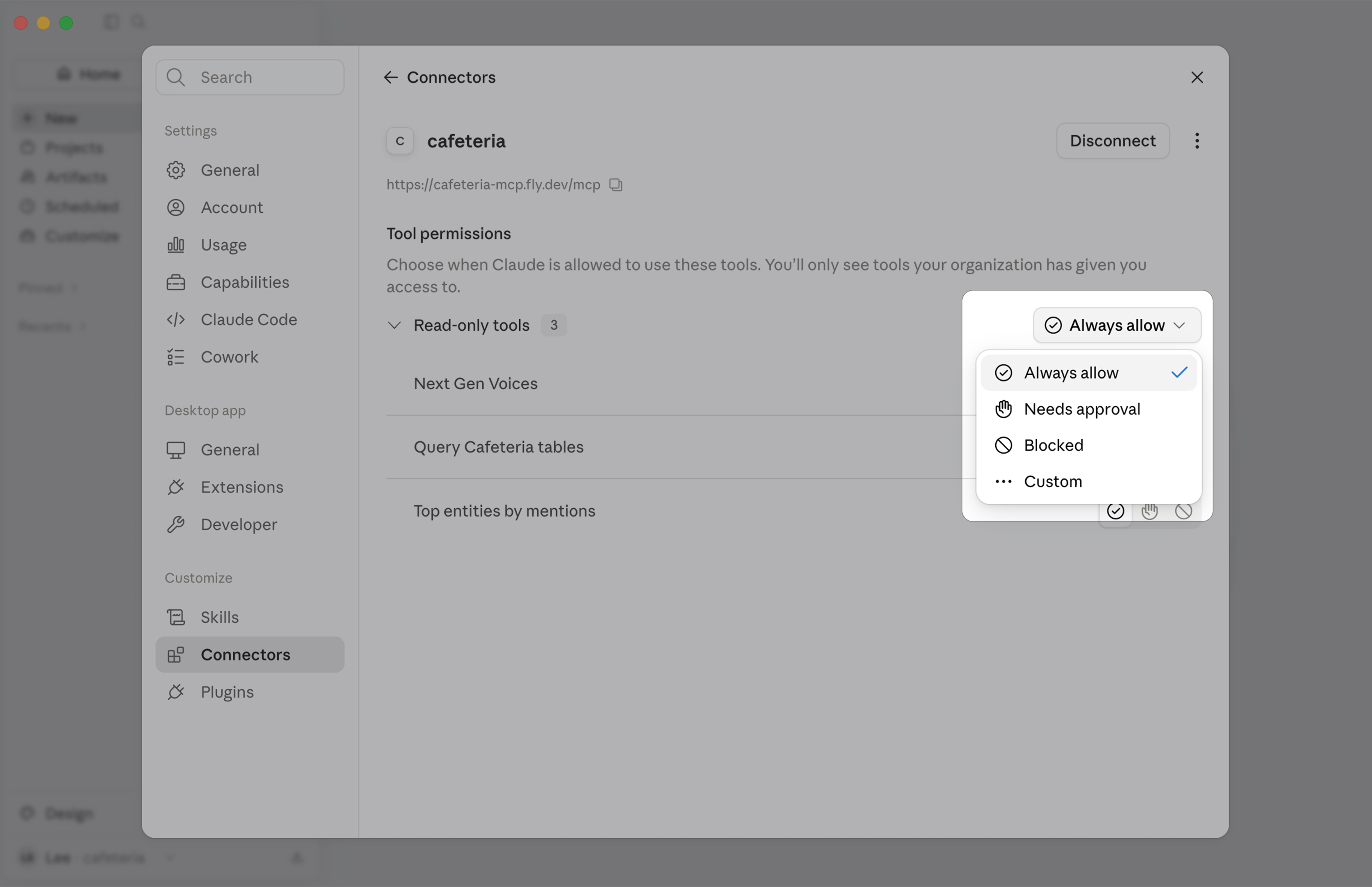The height and width of the screenshot is (887, 1372).
Task: Open Capabilities settings
Action: [250, 282]
